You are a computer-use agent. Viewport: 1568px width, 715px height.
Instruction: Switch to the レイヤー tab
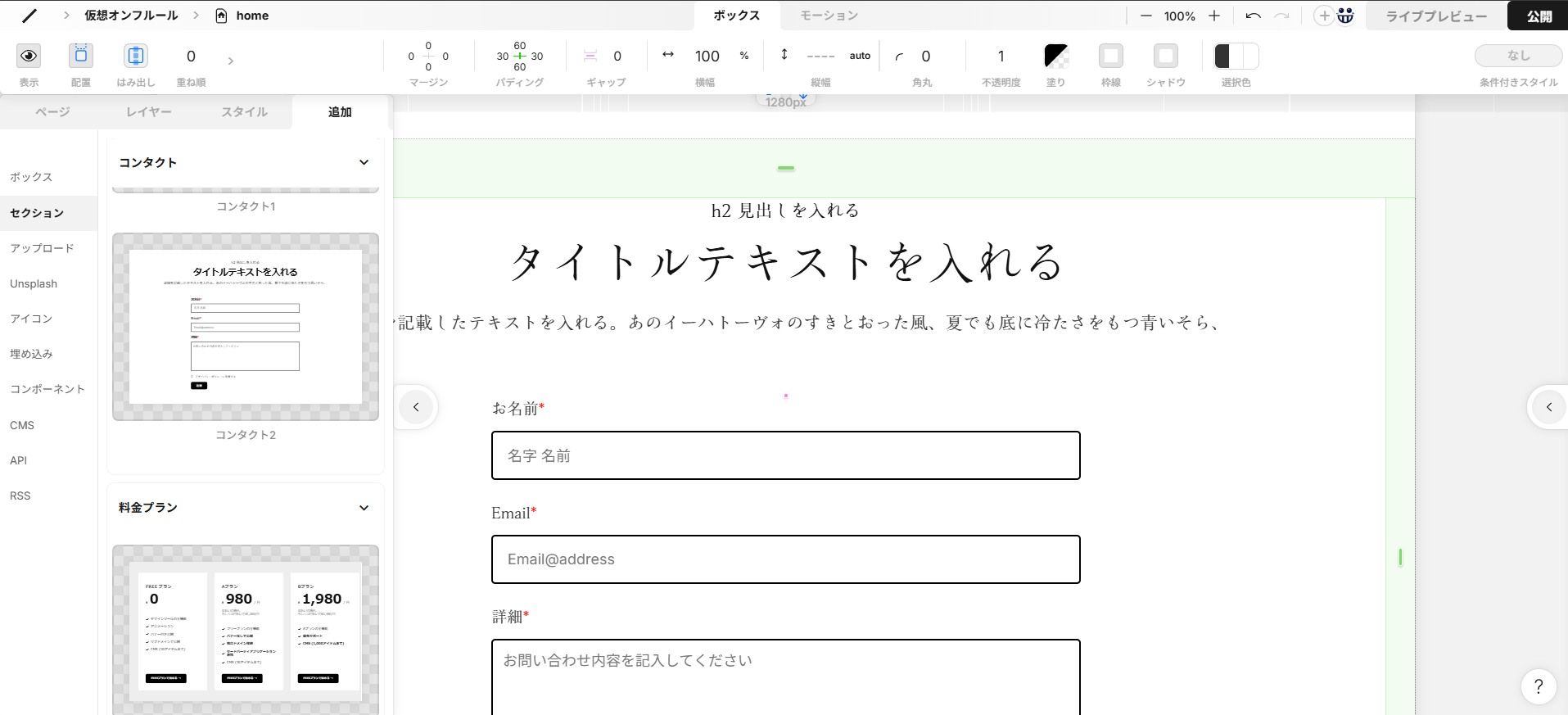[149, 112]
